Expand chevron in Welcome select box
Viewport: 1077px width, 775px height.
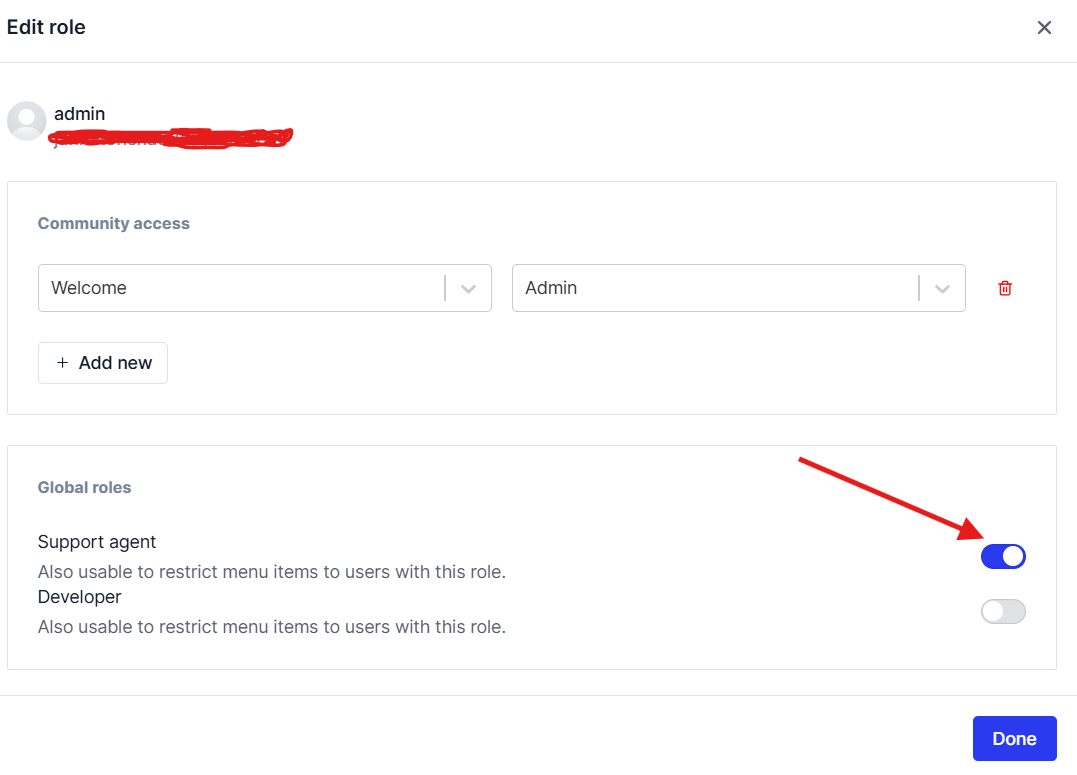coord(468,289)
